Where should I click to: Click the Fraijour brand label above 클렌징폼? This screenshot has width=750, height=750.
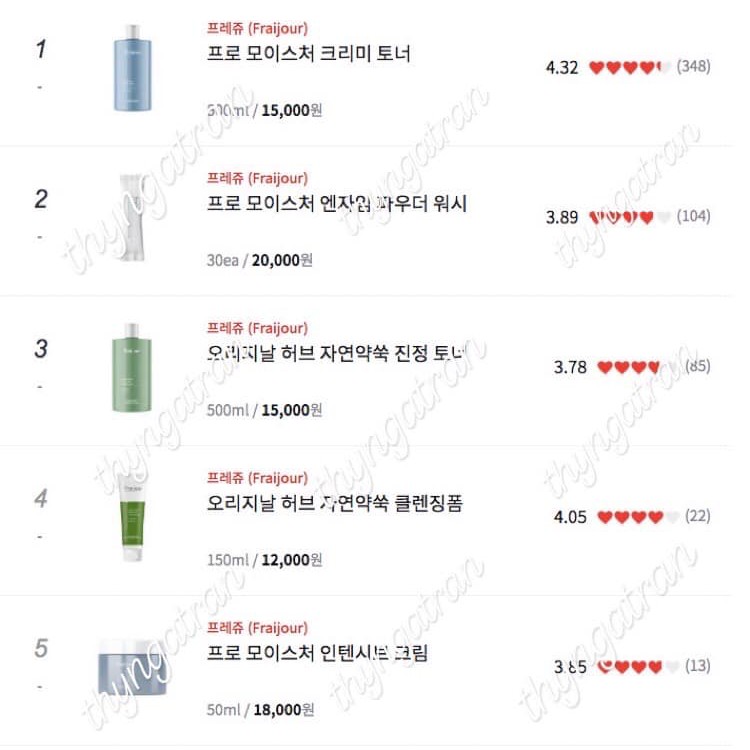[257, 478]
